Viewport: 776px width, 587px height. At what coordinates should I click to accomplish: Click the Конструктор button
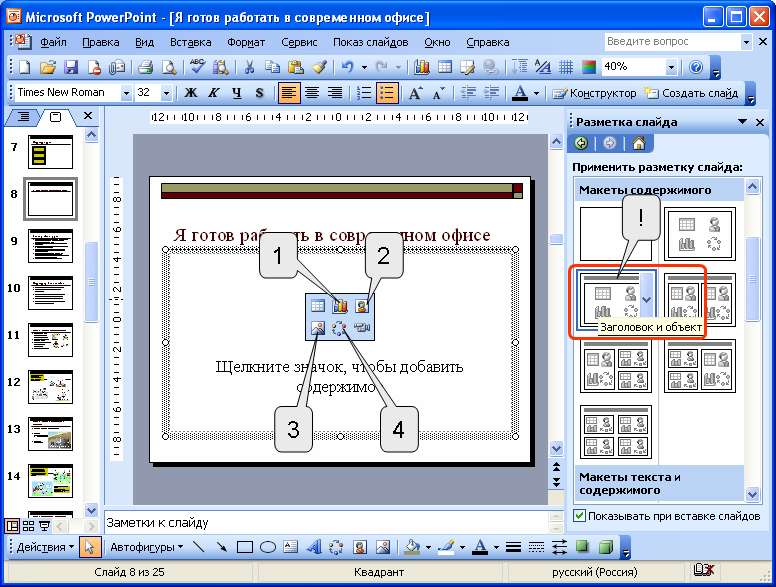[594, 93]
